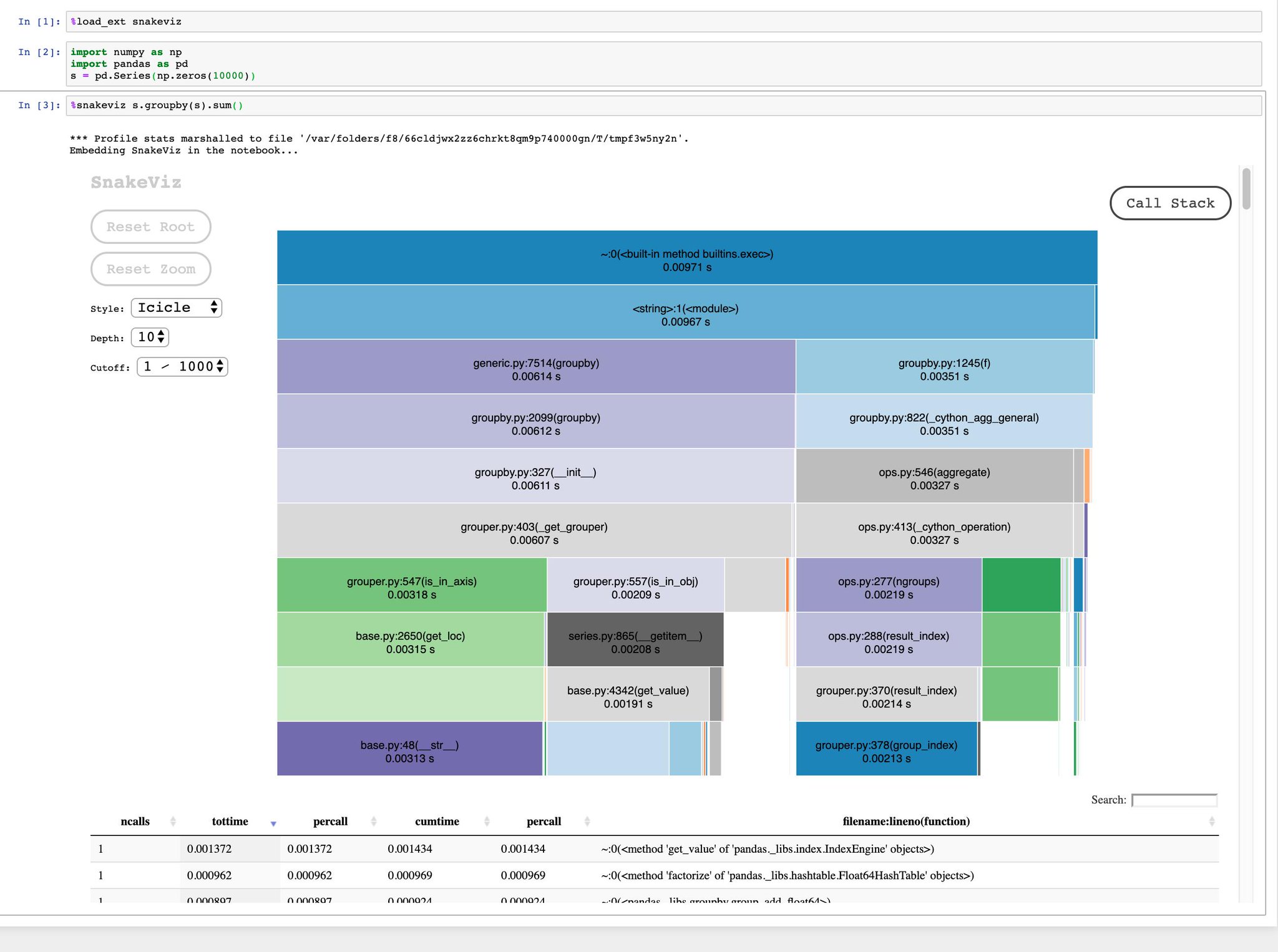Click grouper.py:370(result_index) block
The height and width of the screenshot is (952, 1278).
[887, 694]
